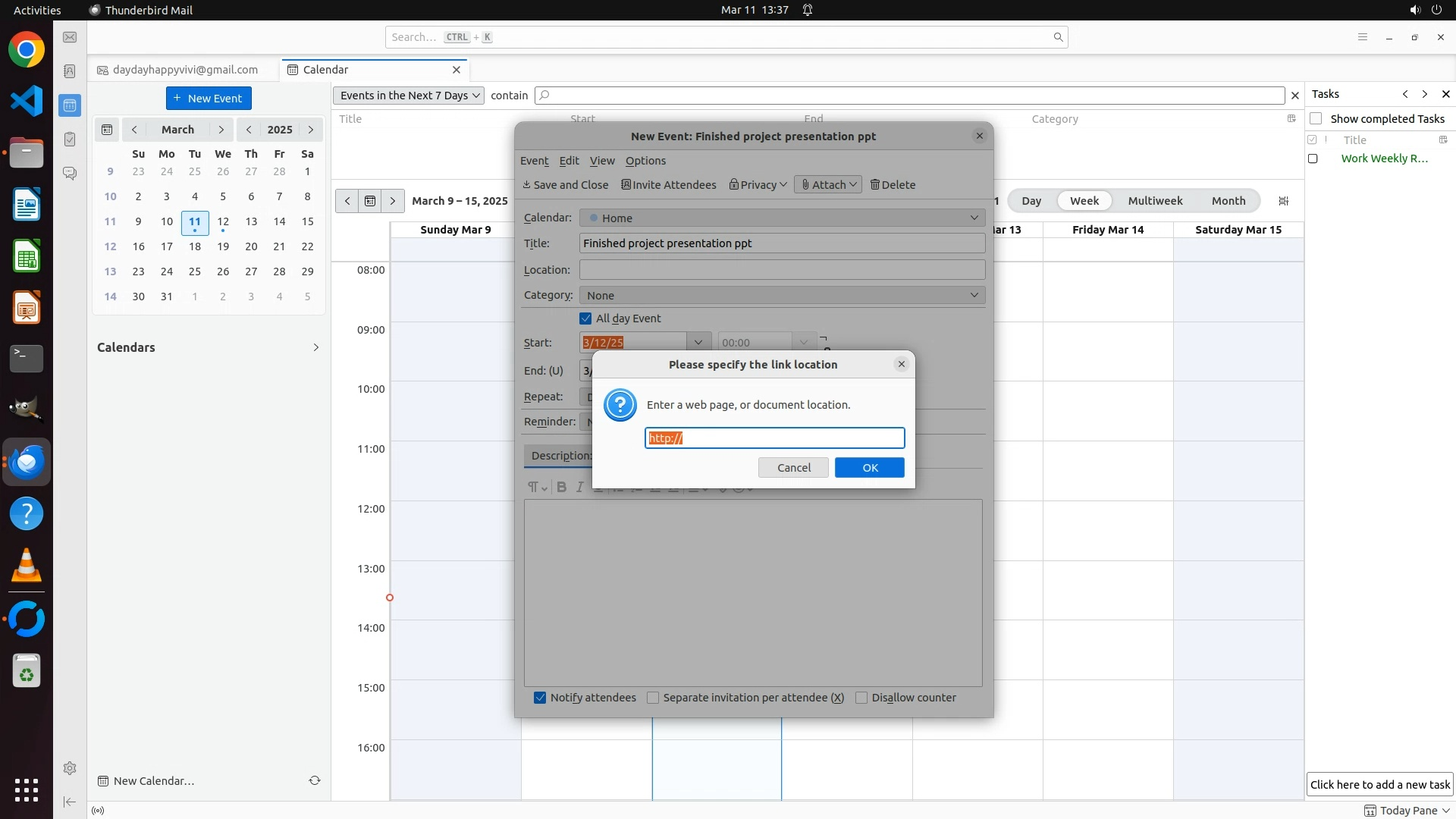1456x819 pixels.
Task: Open the Chat sidebar icon
Action: 70,173
